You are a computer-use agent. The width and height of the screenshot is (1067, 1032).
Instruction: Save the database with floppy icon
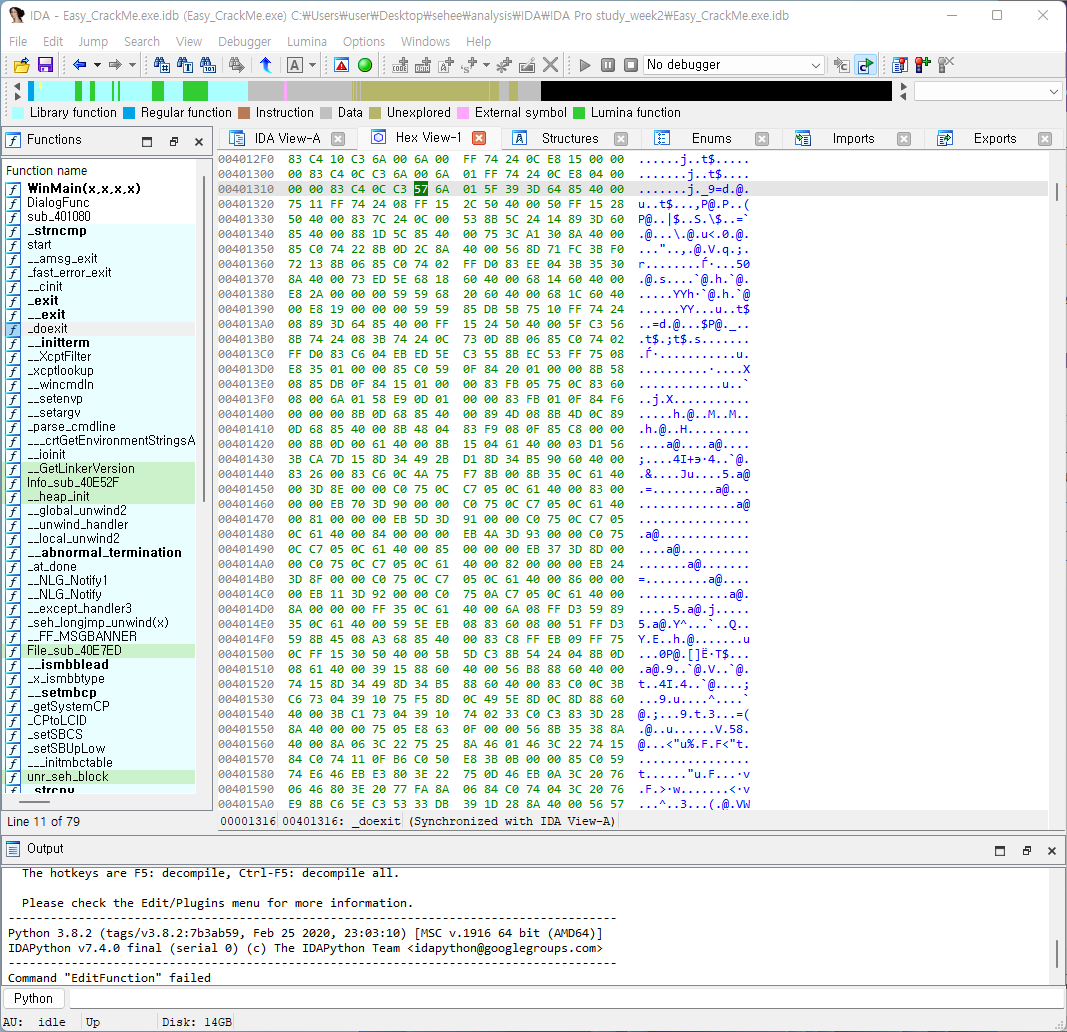(x=45, y=65)
